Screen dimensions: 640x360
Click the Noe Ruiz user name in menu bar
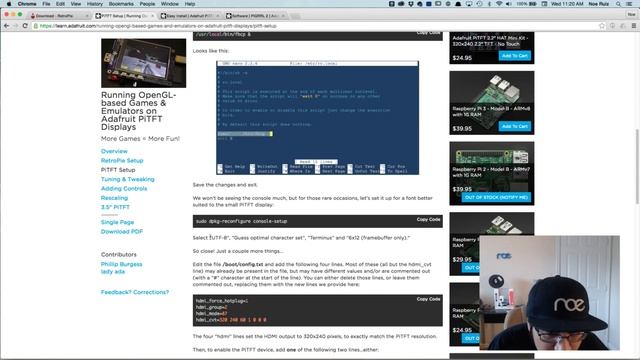[598, 4]
